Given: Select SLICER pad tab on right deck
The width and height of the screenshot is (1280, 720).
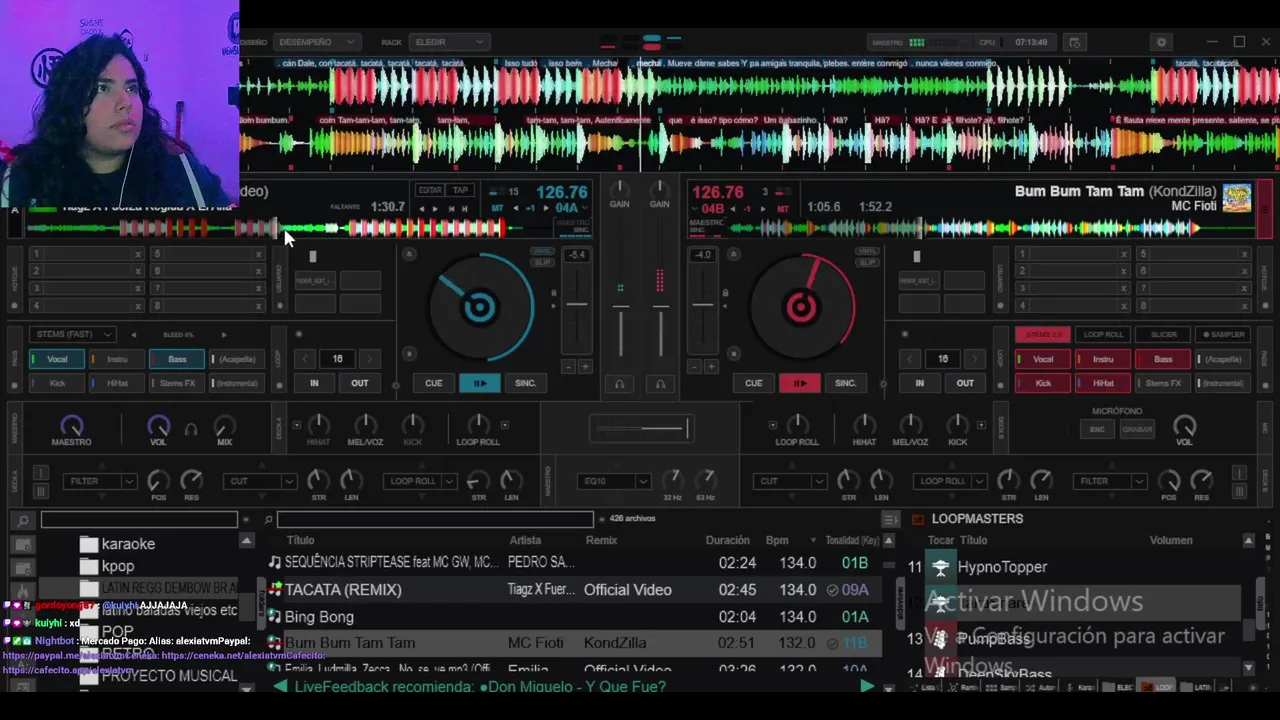Looking at the screenshot, I should tap(1163, 334).
